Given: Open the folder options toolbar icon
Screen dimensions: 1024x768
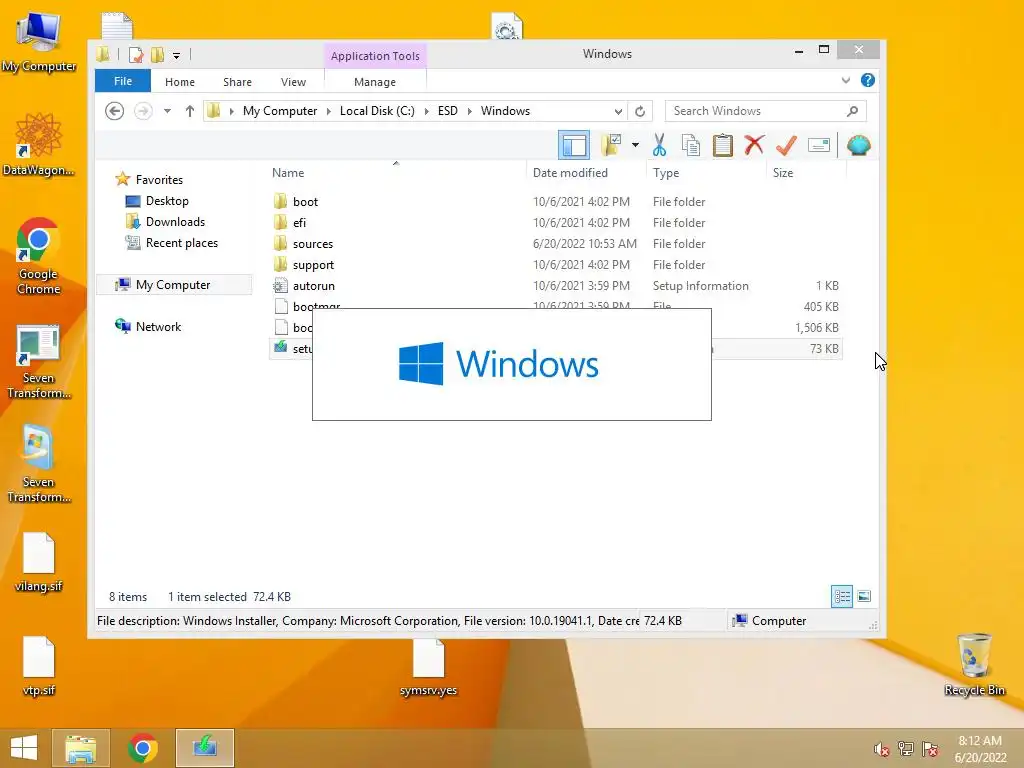Looking at the screenshot, I should tap(611, 145).
